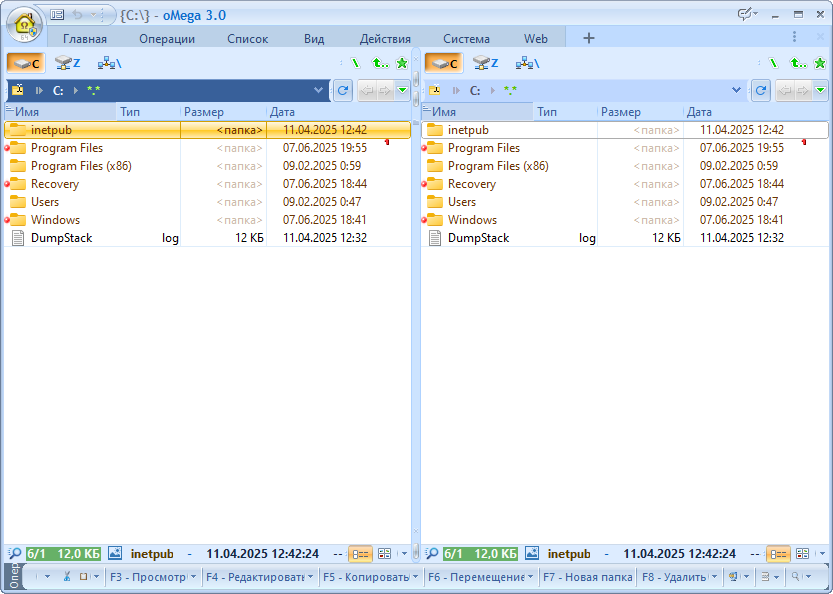Click search magnifier in right status bar

pyautogui.click(x=432, y=554)
